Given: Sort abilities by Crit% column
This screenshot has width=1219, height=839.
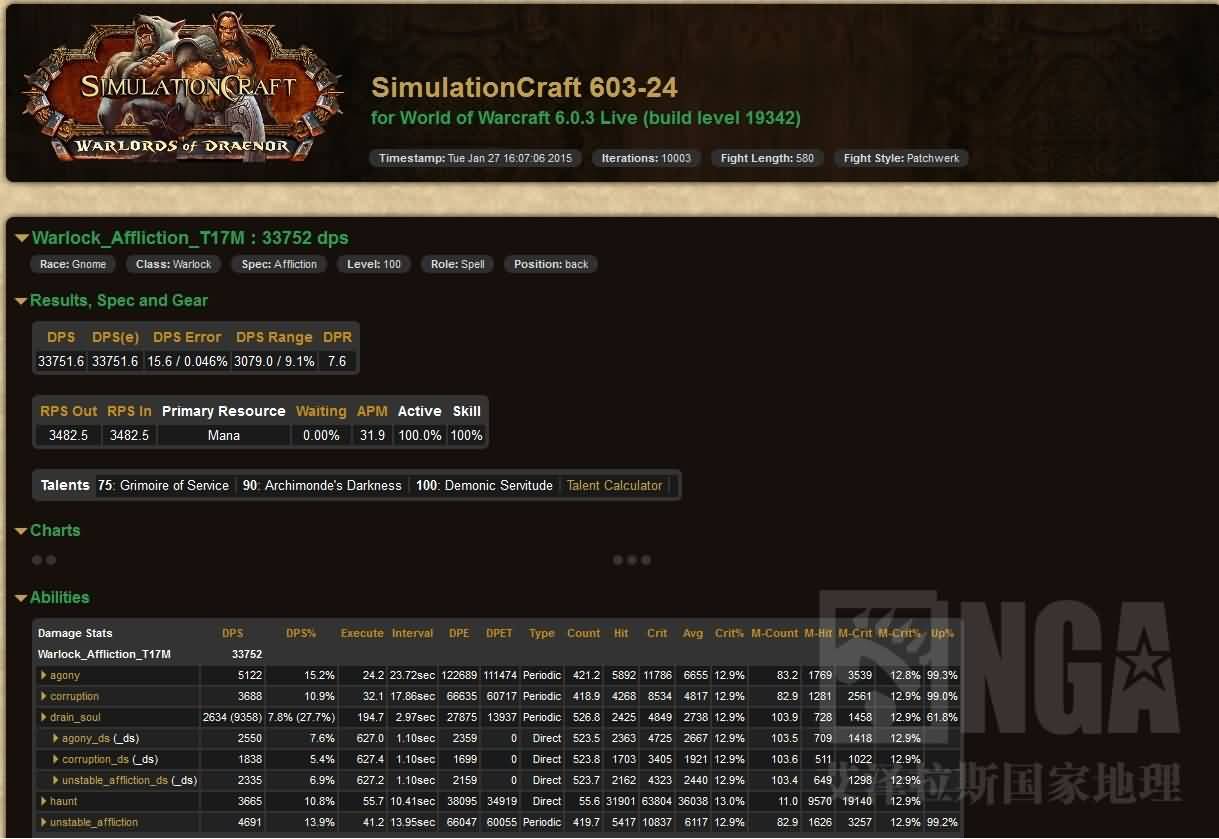Looking at the screenshot, I should pyautogui.click(x=730, y=634).
